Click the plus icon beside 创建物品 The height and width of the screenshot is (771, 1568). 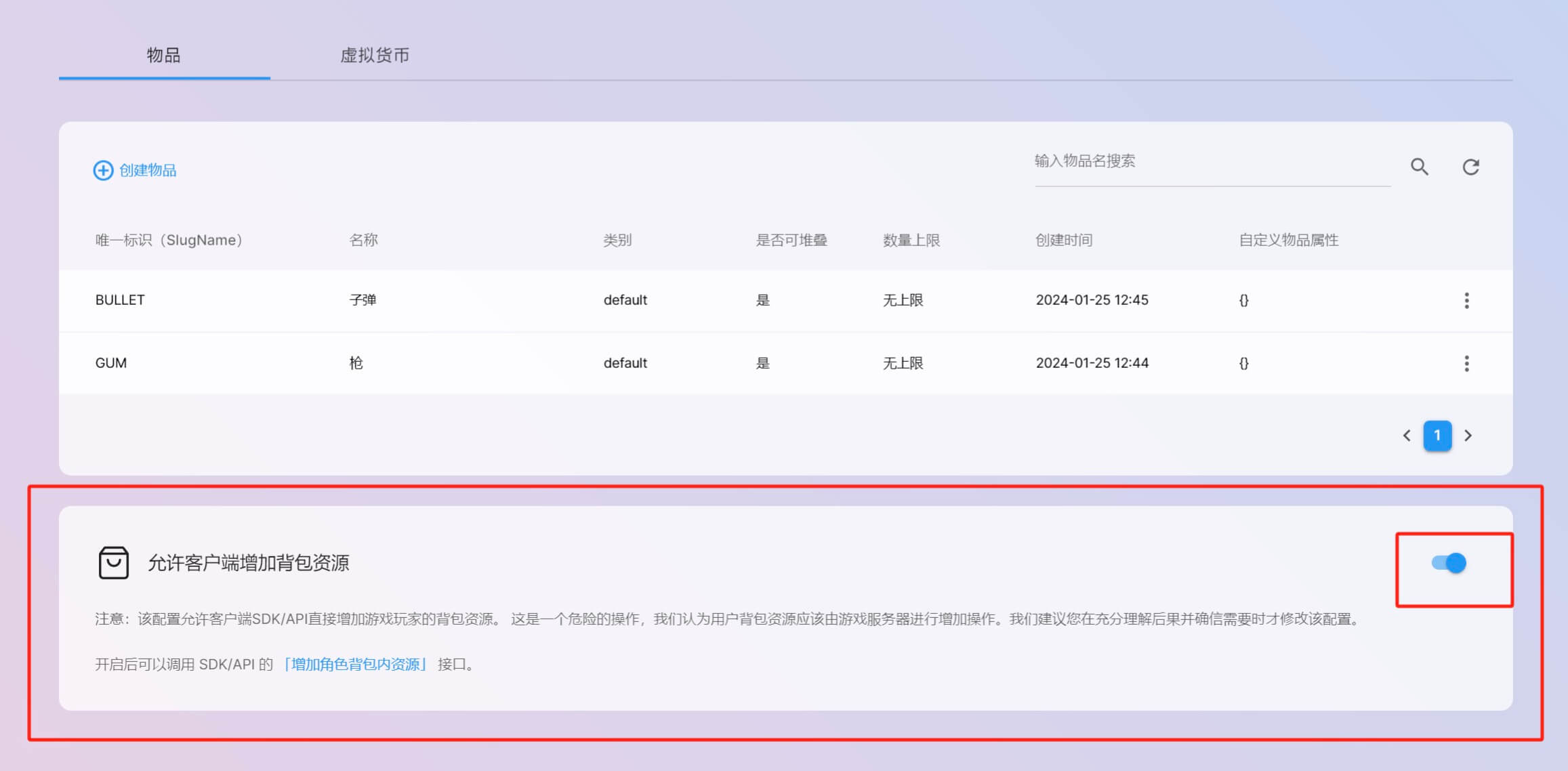click(x=103, y=170)
